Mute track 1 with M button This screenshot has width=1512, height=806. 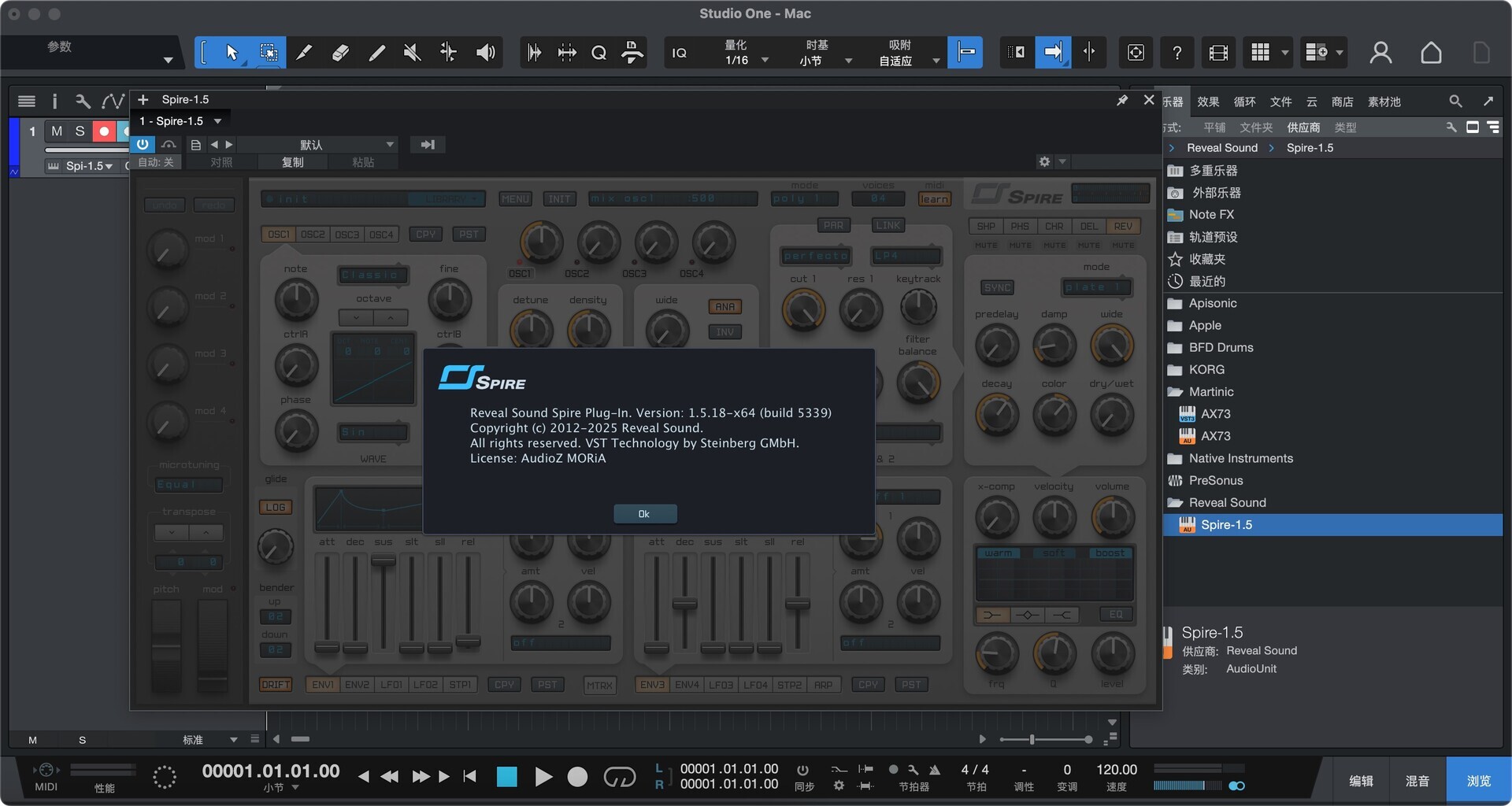[57, 131]
